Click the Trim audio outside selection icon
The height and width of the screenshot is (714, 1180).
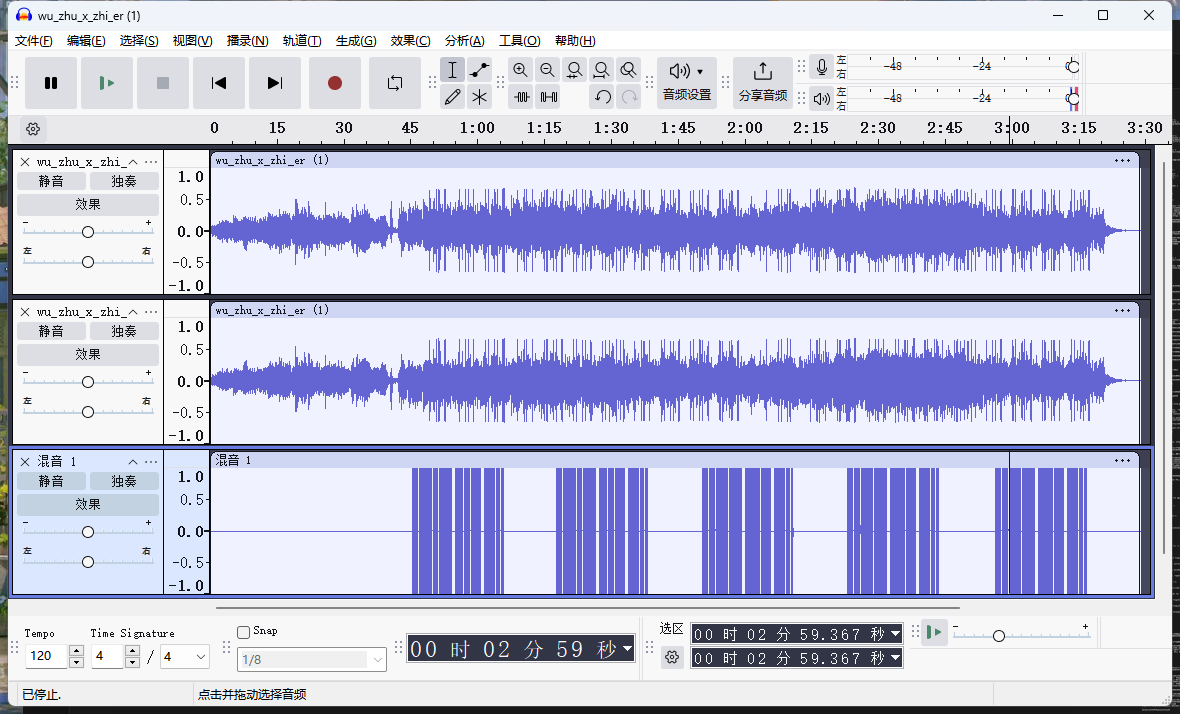521,97
